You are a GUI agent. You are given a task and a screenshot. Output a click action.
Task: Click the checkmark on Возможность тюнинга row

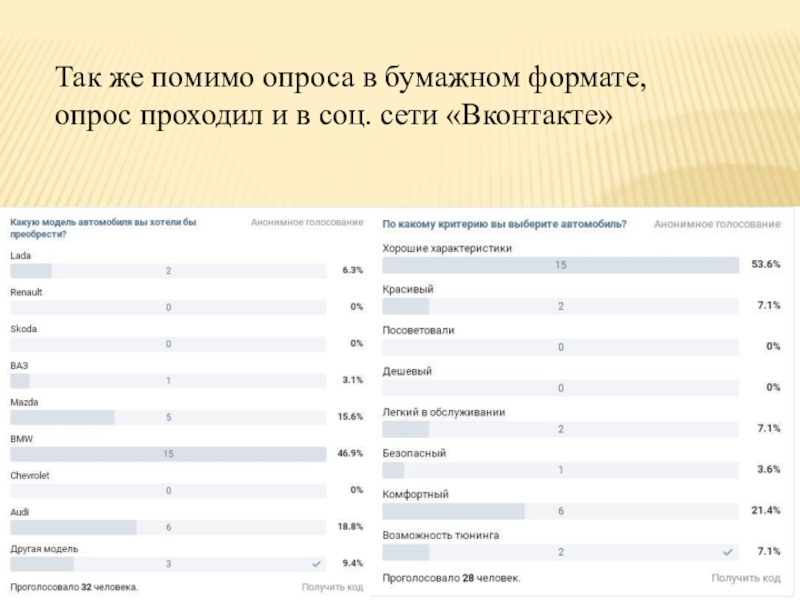(x=728, y=552)
